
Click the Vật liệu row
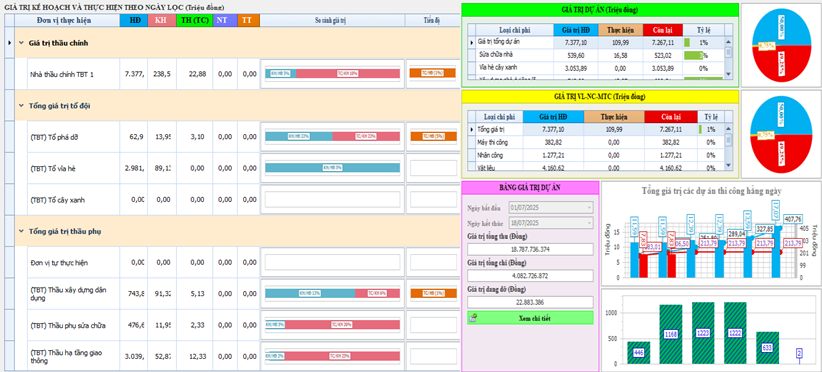(x=597, y=167)
